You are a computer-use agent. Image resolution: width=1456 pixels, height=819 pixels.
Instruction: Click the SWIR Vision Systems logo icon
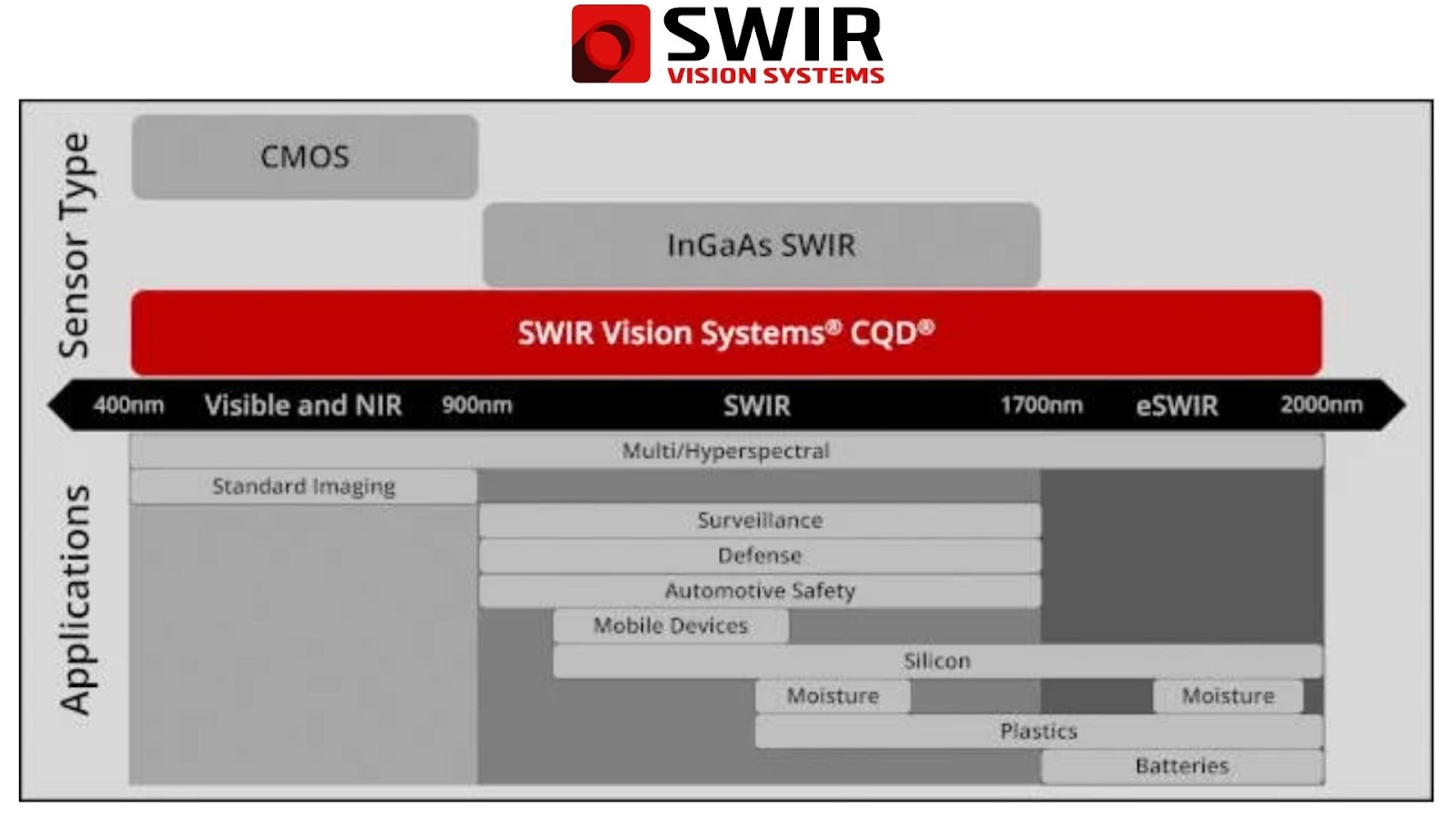click(611, 44)
